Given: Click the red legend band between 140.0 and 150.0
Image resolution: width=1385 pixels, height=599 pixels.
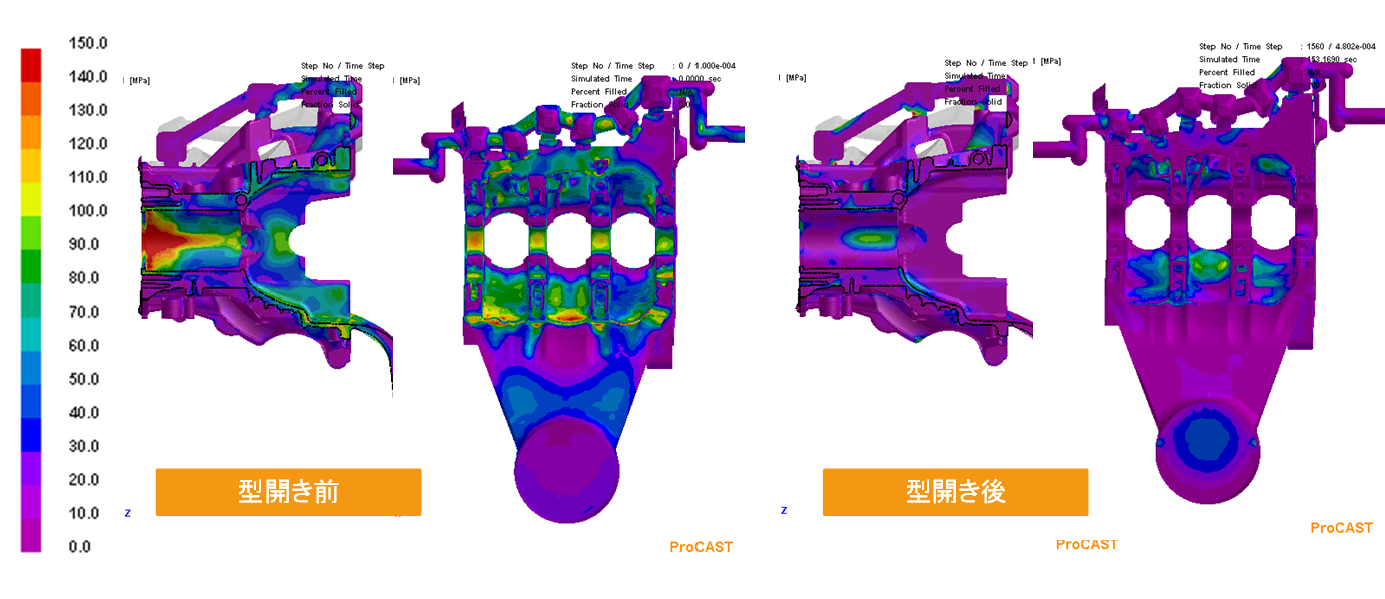Looking at the screenshot, I should coord(32,64).
